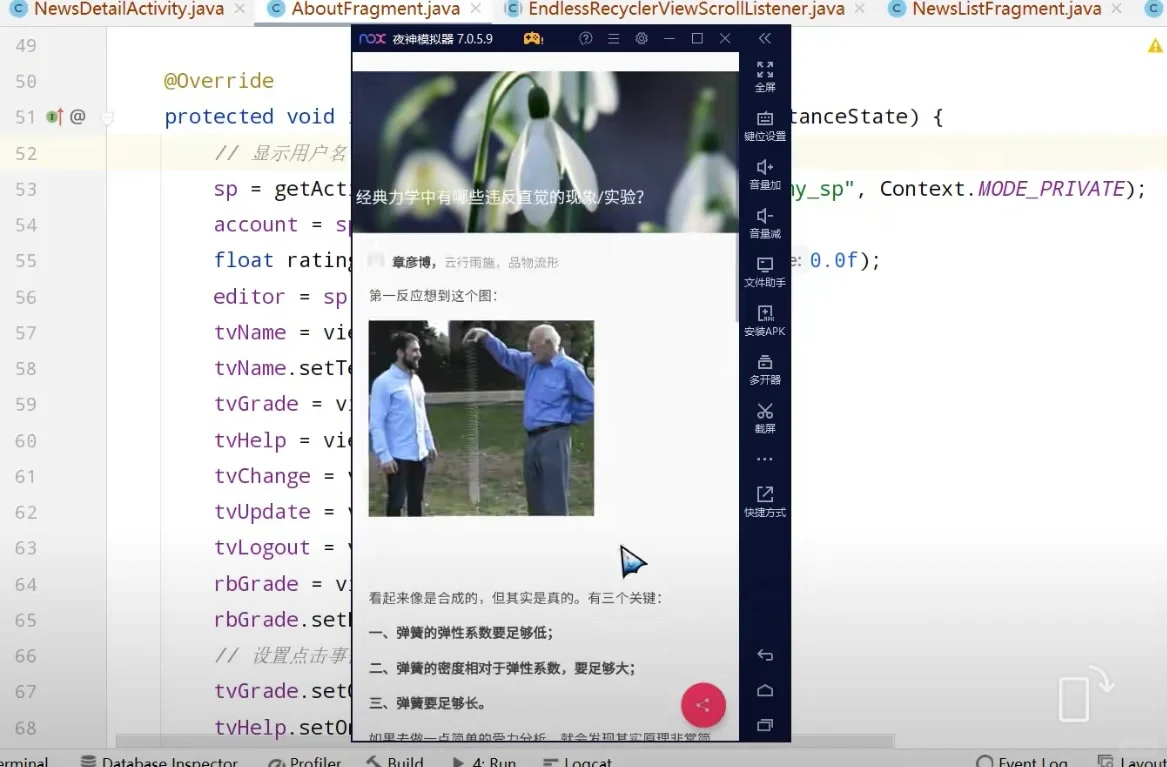Tap the red floating action button in app
The width and height of the screenshot is (1167, 767).
pyautogui.click(x=703, y=705)
